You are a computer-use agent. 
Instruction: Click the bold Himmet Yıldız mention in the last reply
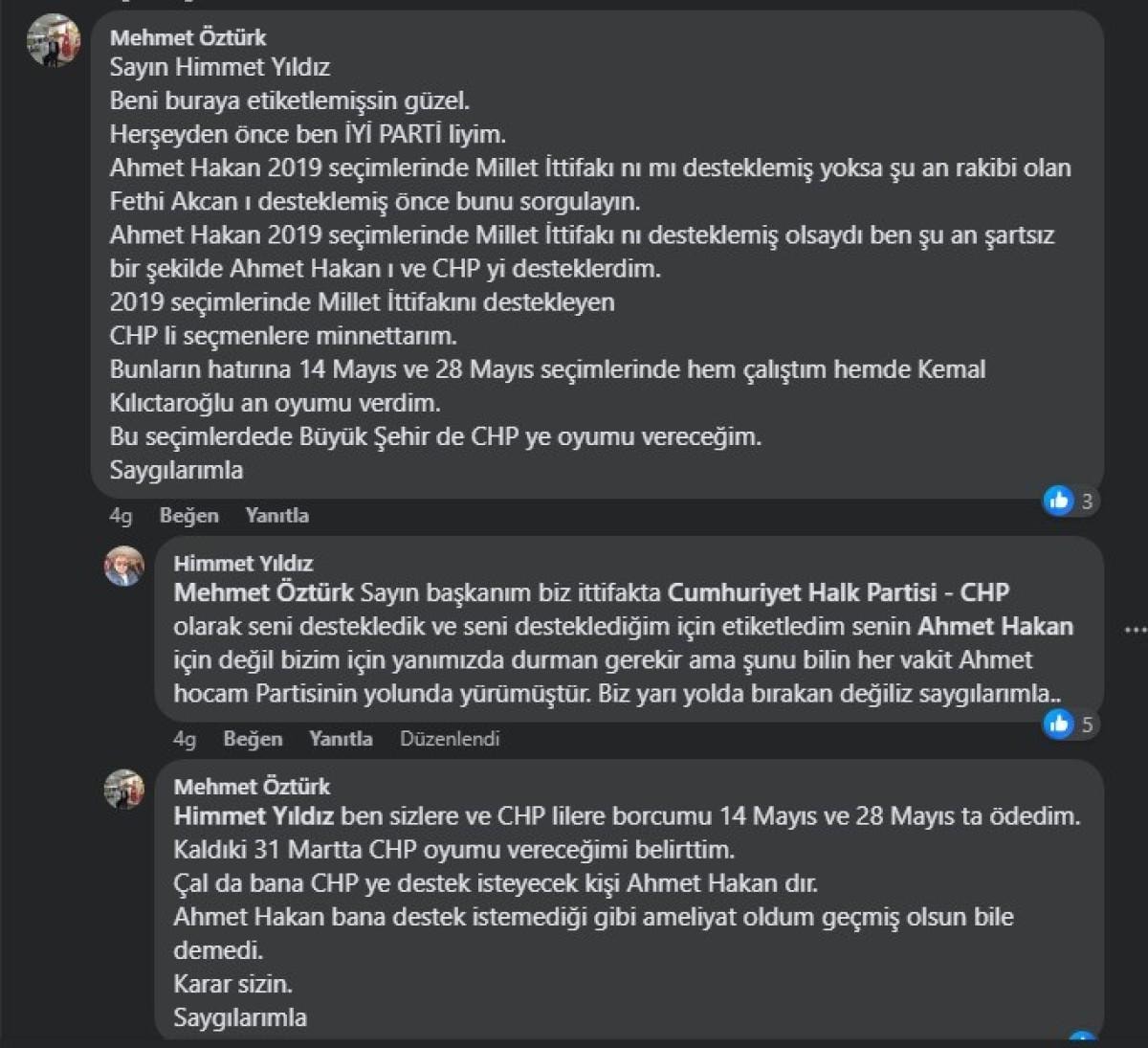tap(254, 816)
